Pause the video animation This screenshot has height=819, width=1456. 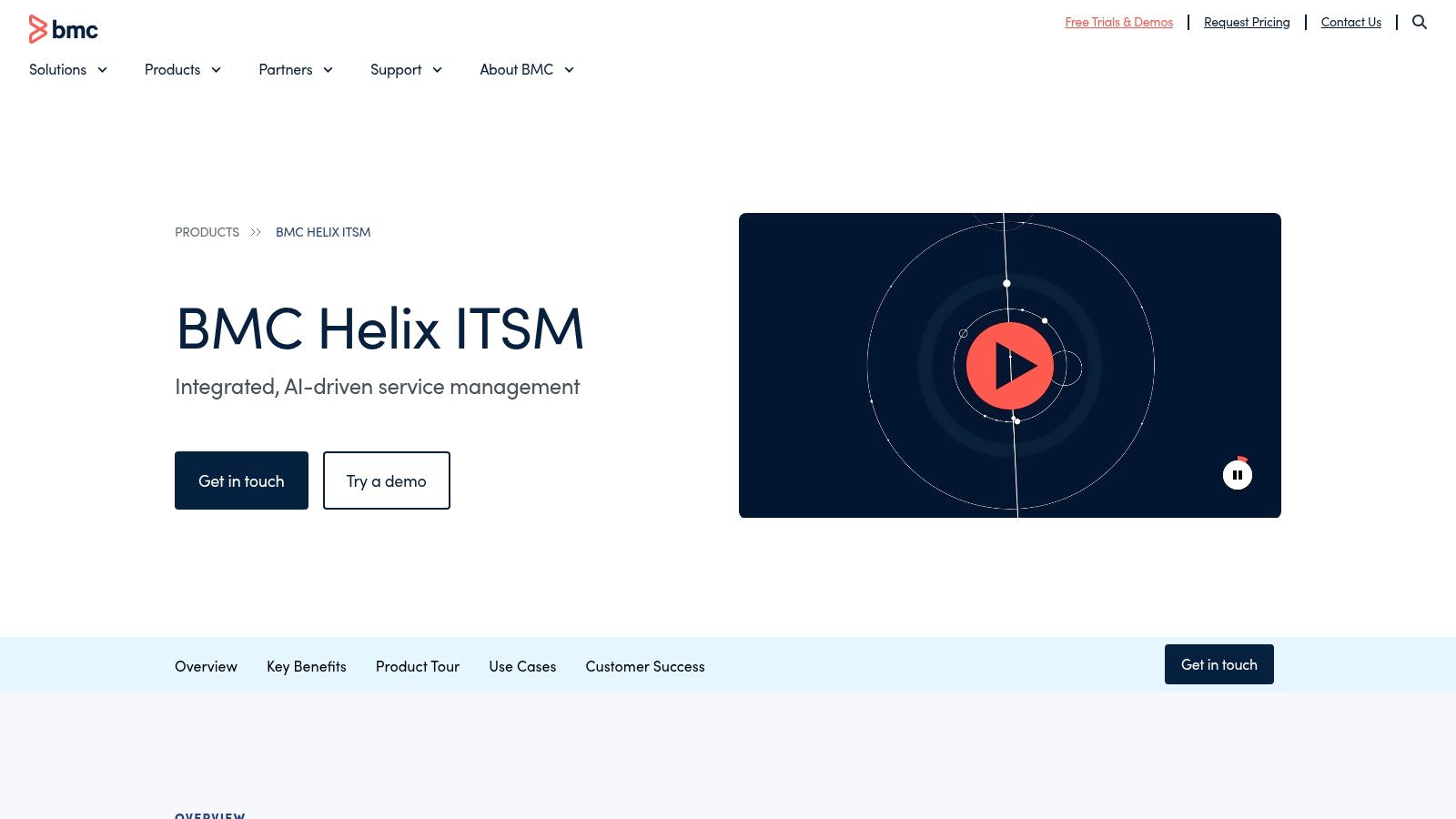tap(1238, 475)
